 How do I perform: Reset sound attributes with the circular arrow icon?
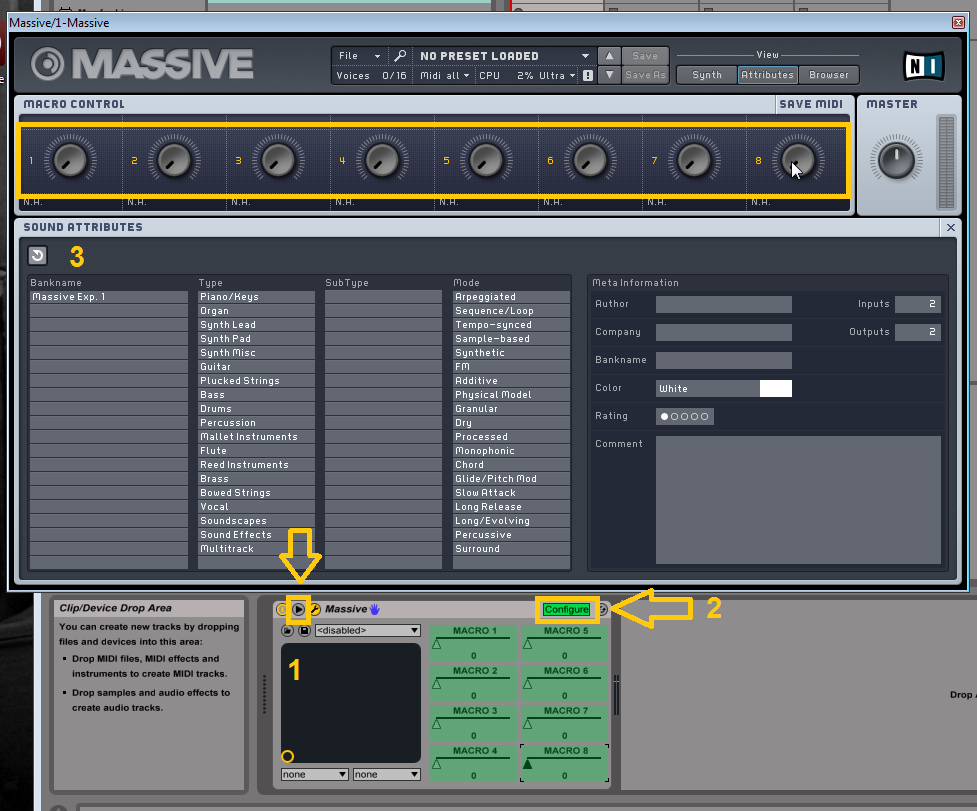[37, 255]
